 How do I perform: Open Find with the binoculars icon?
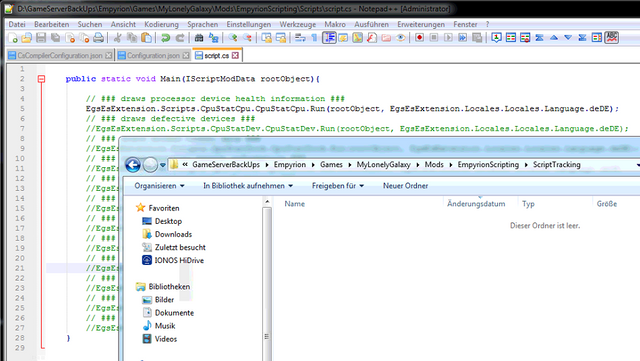coord(199,38)
